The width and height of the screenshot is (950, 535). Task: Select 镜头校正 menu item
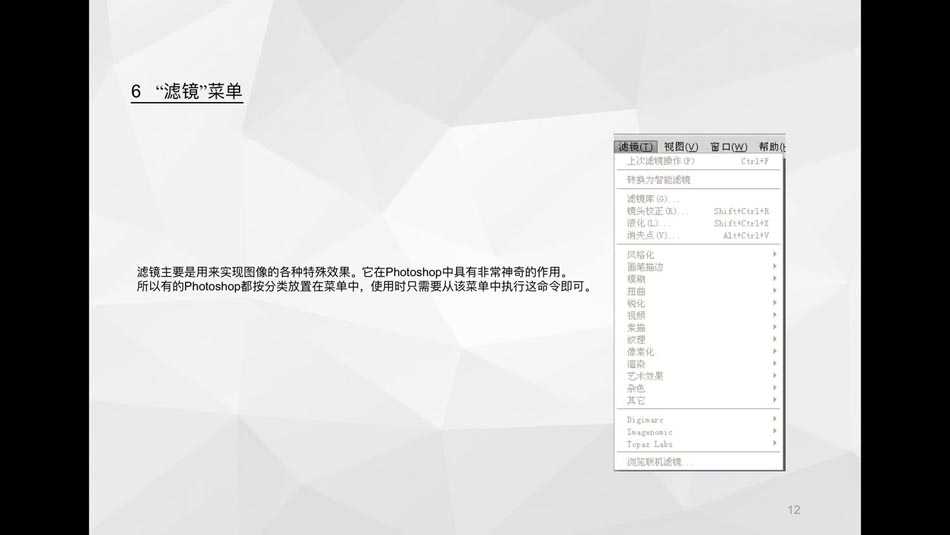pyautogui.click(x=657, y=211)
